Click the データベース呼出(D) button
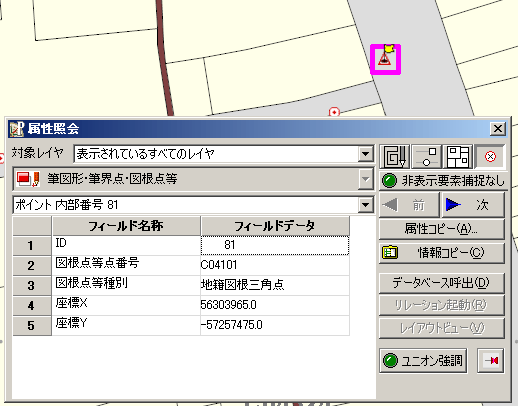The width and height of the screenshot is (518, 406). (x=442, y=283)
